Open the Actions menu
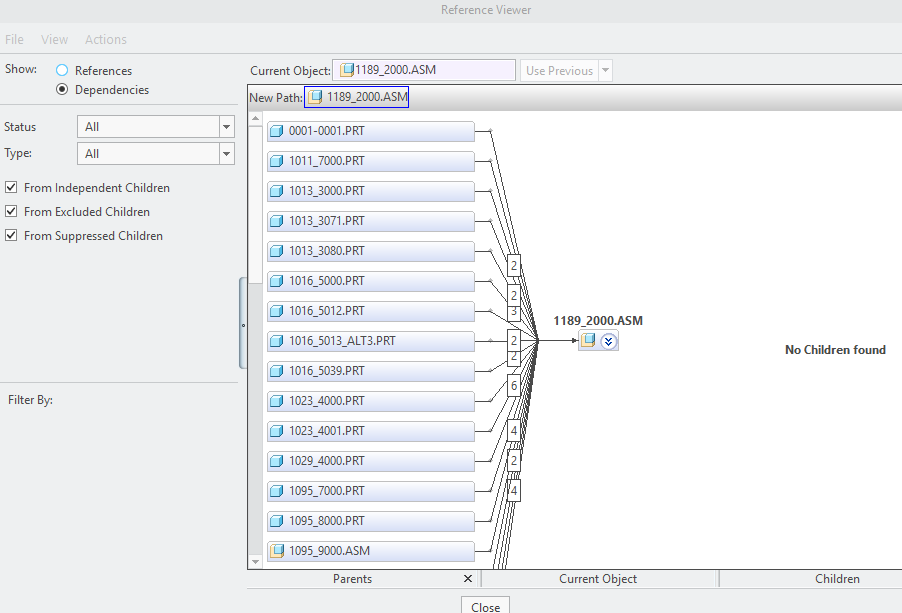 tap(105, 39)
